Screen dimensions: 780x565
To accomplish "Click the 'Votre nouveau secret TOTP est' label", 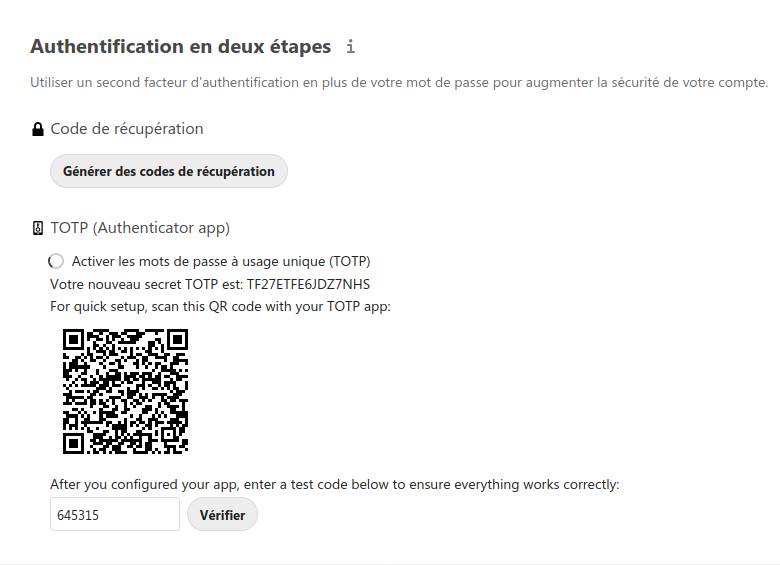I will tap(147, 284).
